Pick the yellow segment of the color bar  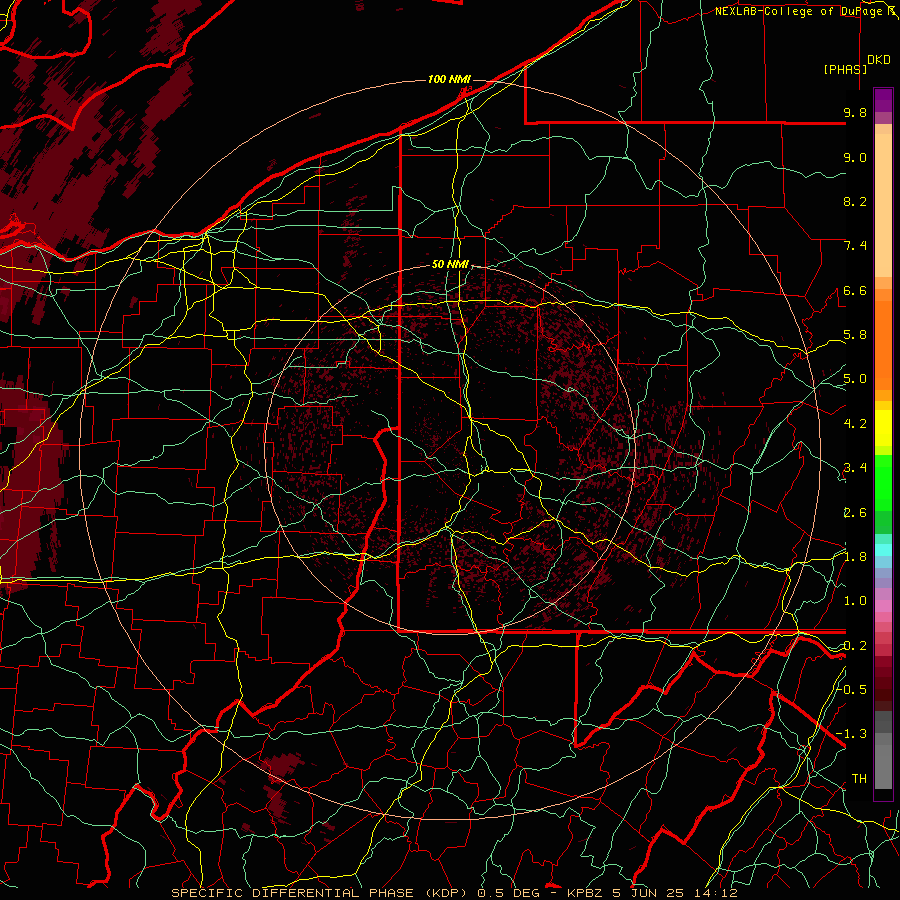(x=883, y=428)
